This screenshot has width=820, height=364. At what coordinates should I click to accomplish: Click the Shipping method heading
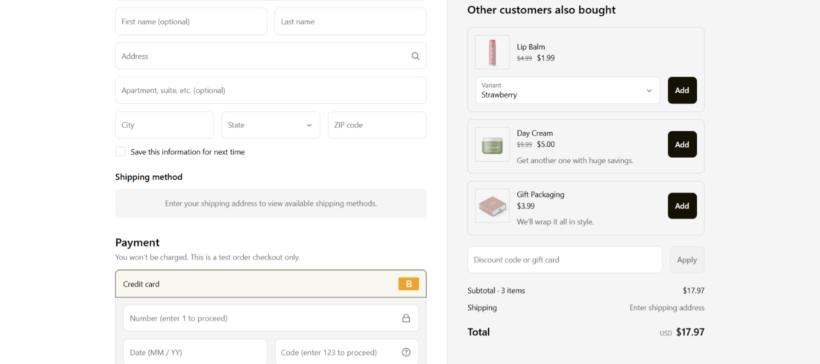(x=149, y=177)
